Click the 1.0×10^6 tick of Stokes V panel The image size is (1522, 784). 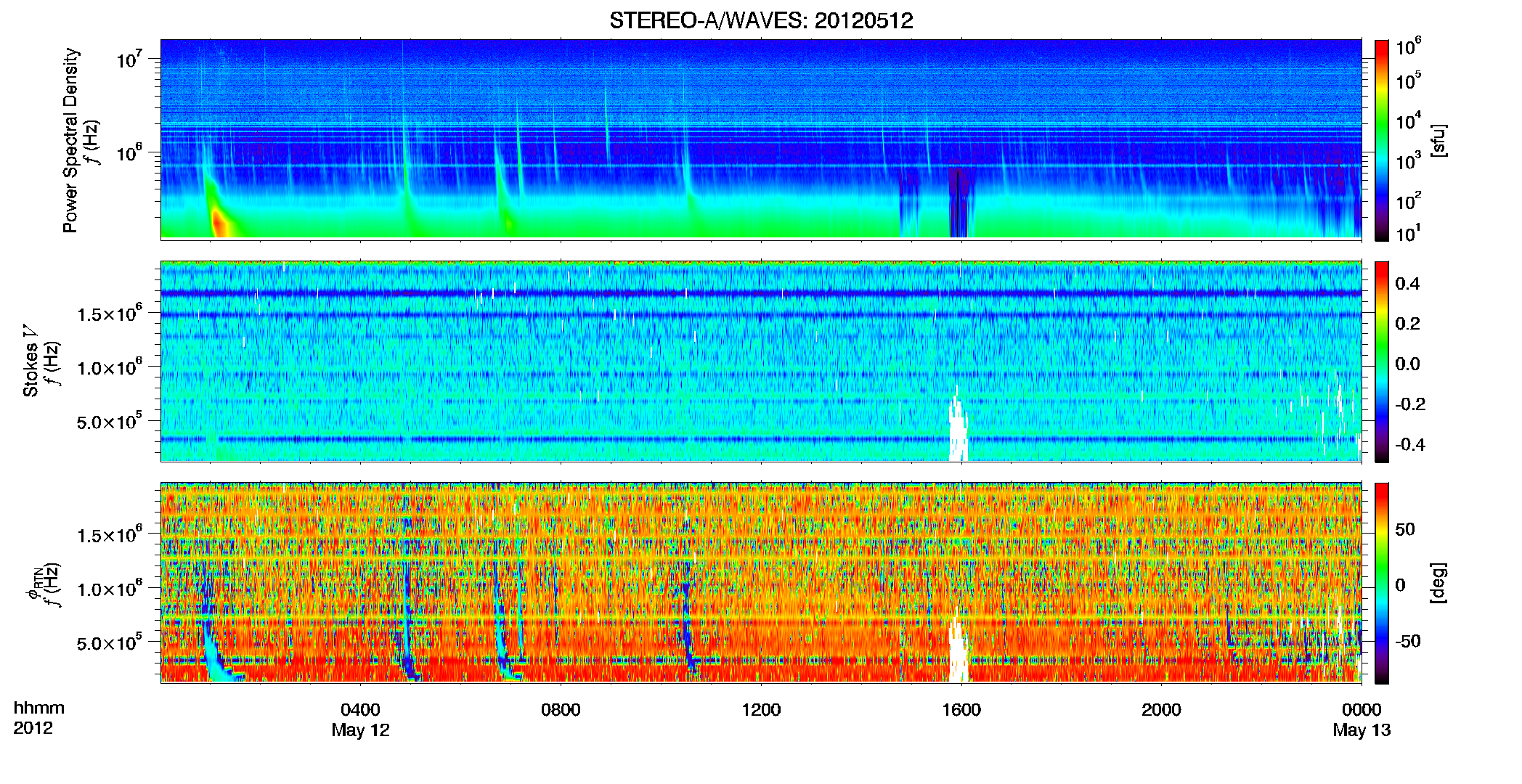pos(110,367)
